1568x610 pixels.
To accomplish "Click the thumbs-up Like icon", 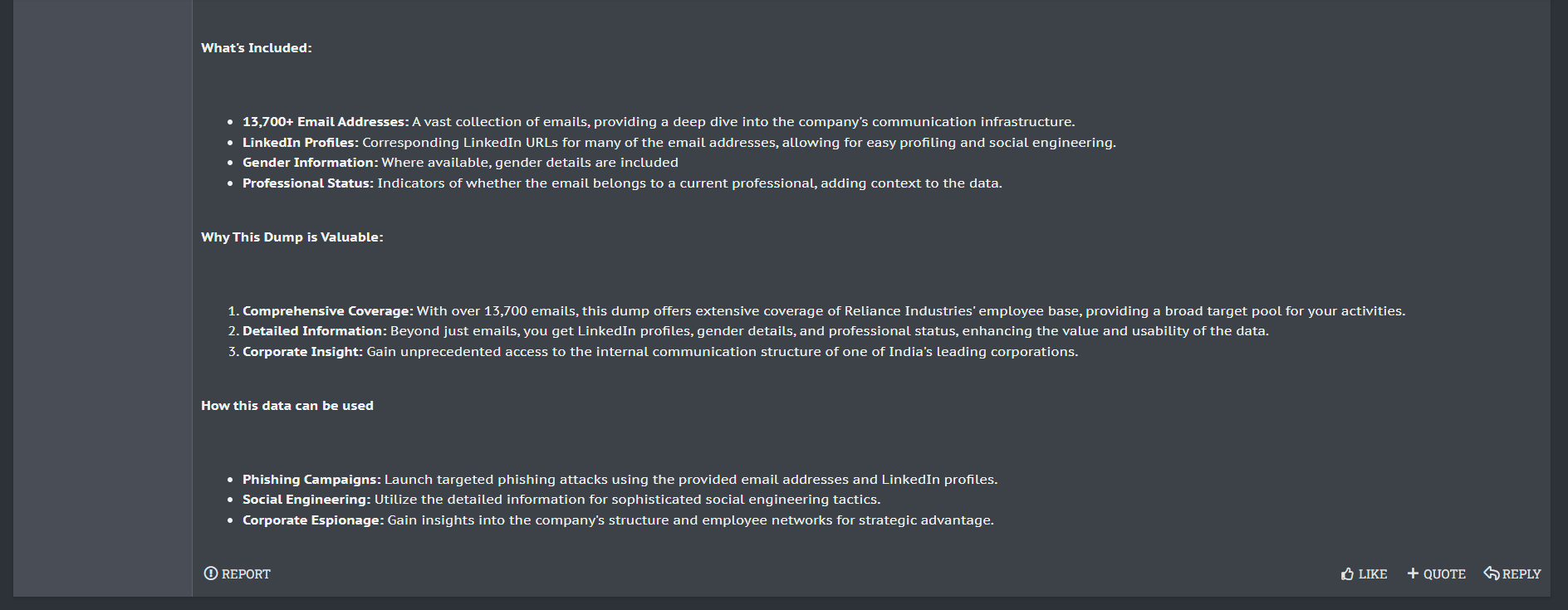I will click(1347, 573).
